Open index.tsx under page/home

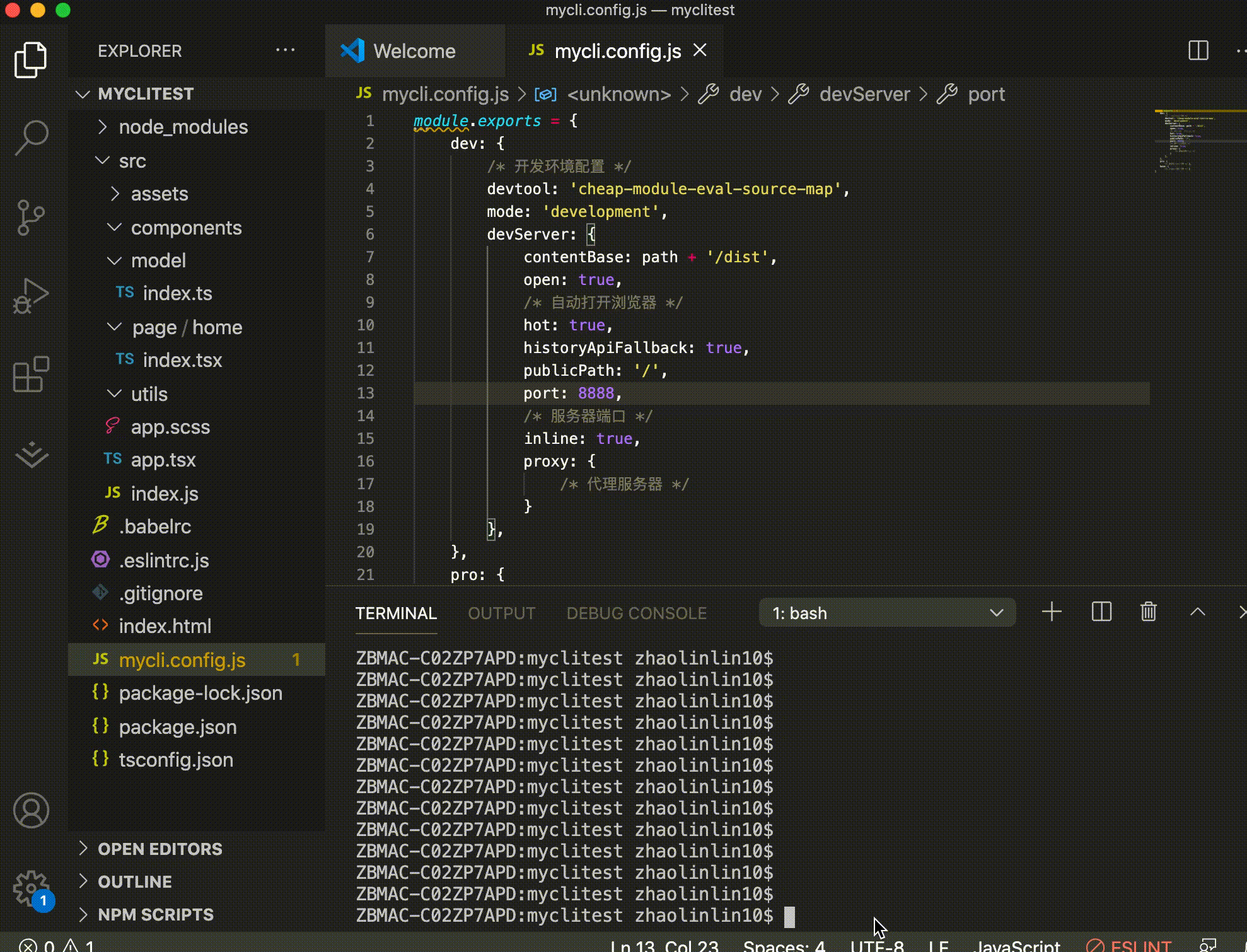(196, 360)
